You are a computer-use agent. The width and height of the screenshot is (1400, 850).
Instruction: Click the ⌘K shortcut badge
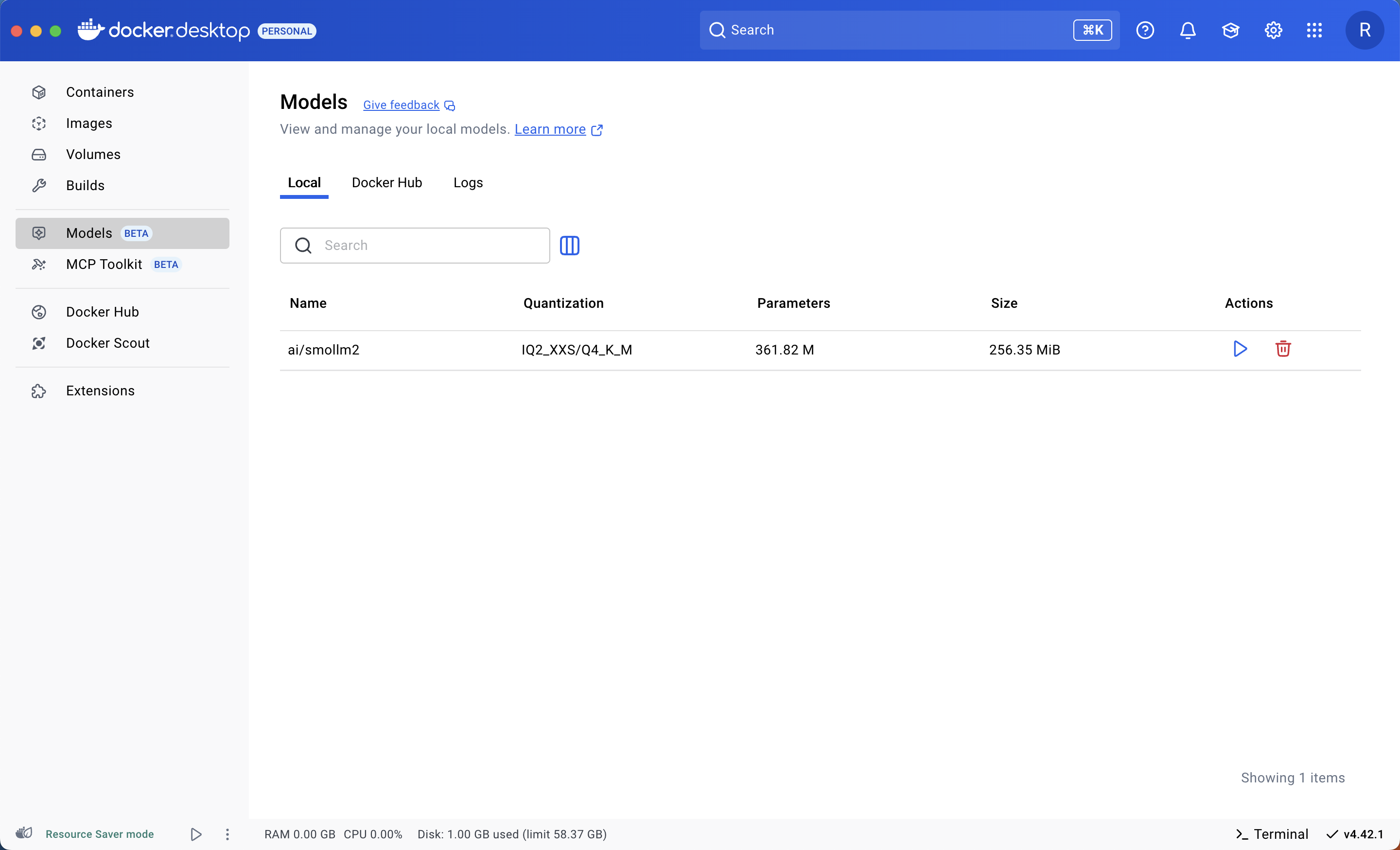point(1093,30)
